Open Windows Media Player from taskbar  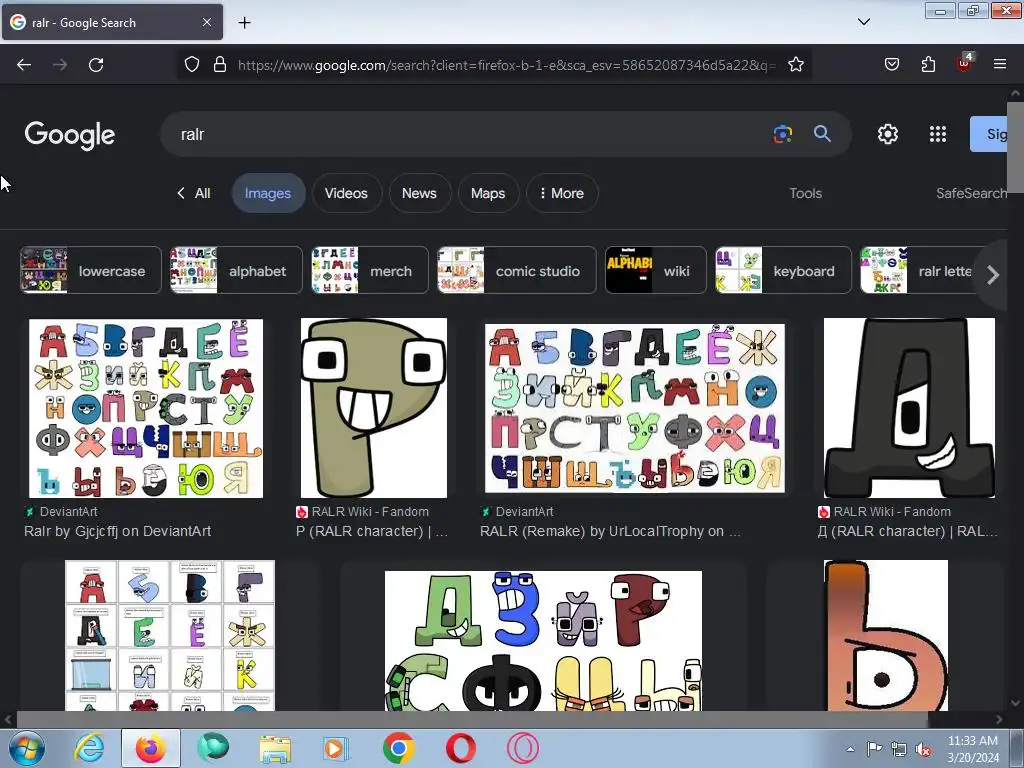pyautogui.click(x=337, y=748)
